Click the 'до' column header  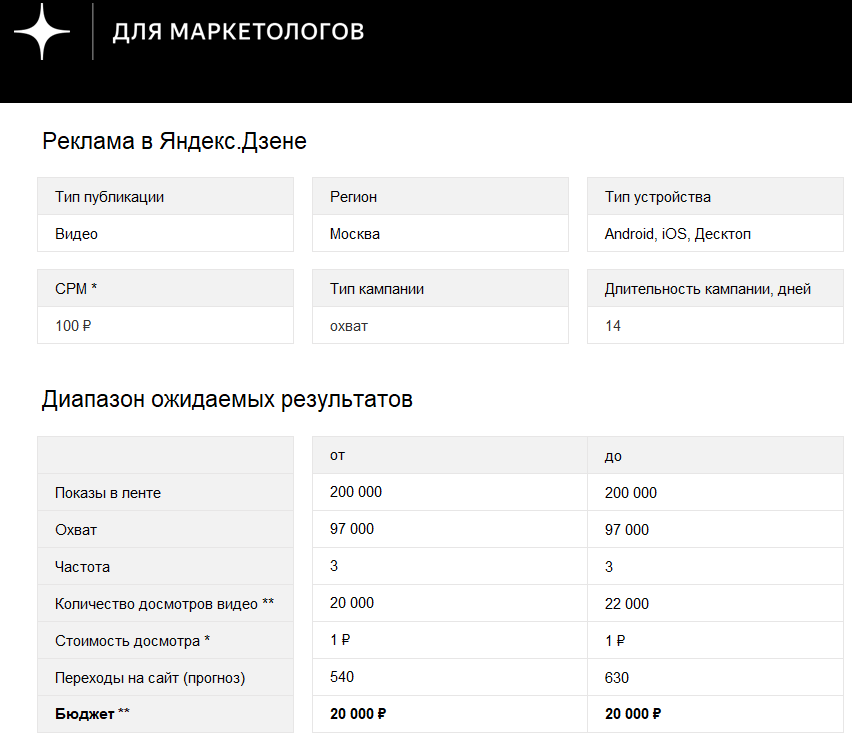click(613, 455)
